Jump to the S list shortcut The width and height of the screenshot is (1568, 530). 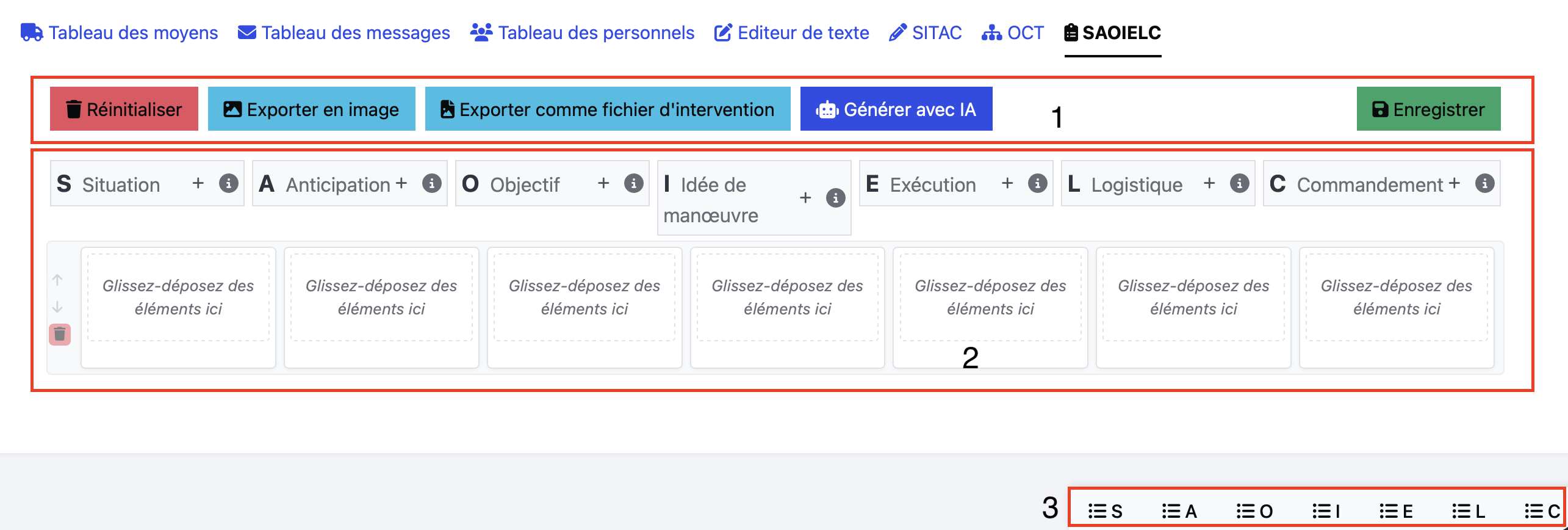[x=1105, y=511]
